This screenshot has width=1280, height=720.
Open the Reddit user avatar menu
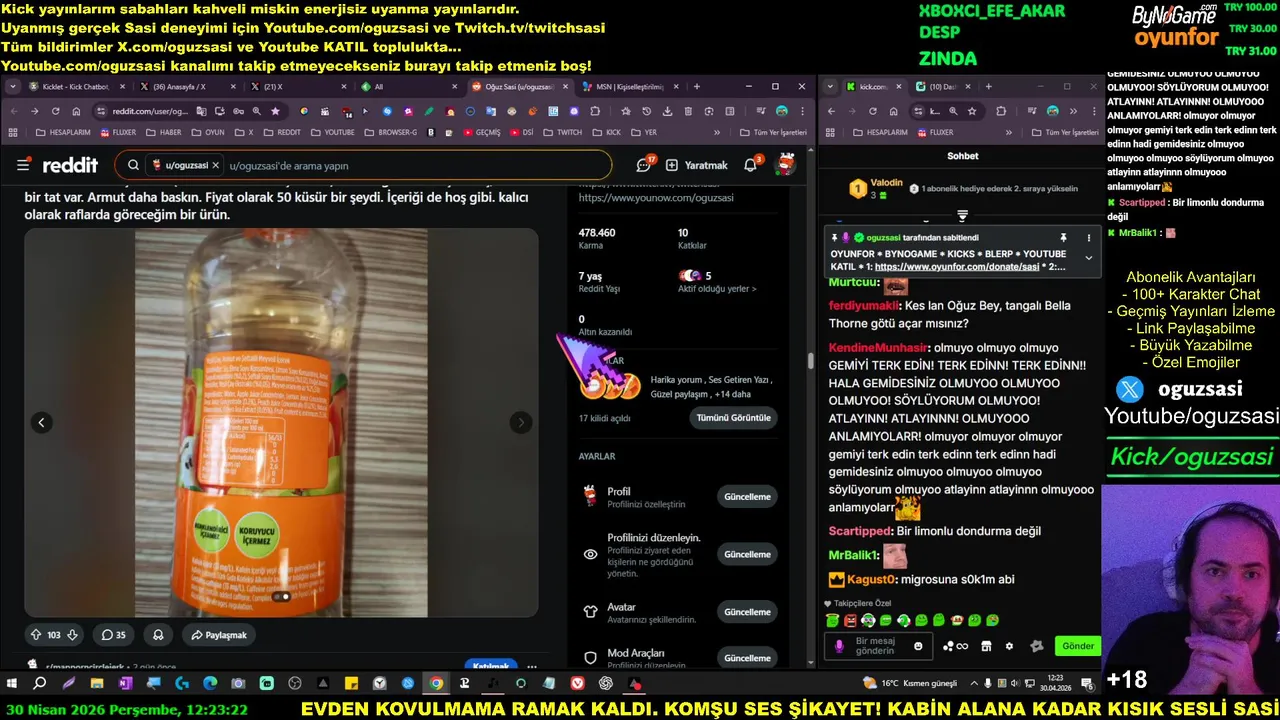(x=787, y=165)
